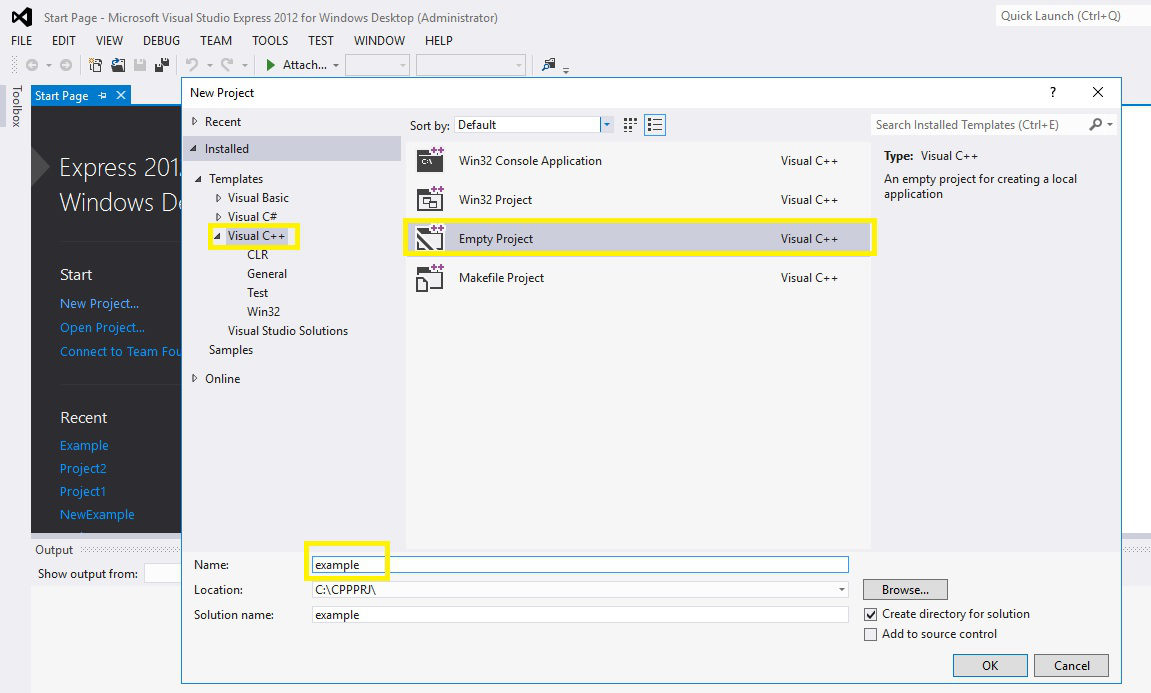Click Open Project... link on Start Page

102,327
